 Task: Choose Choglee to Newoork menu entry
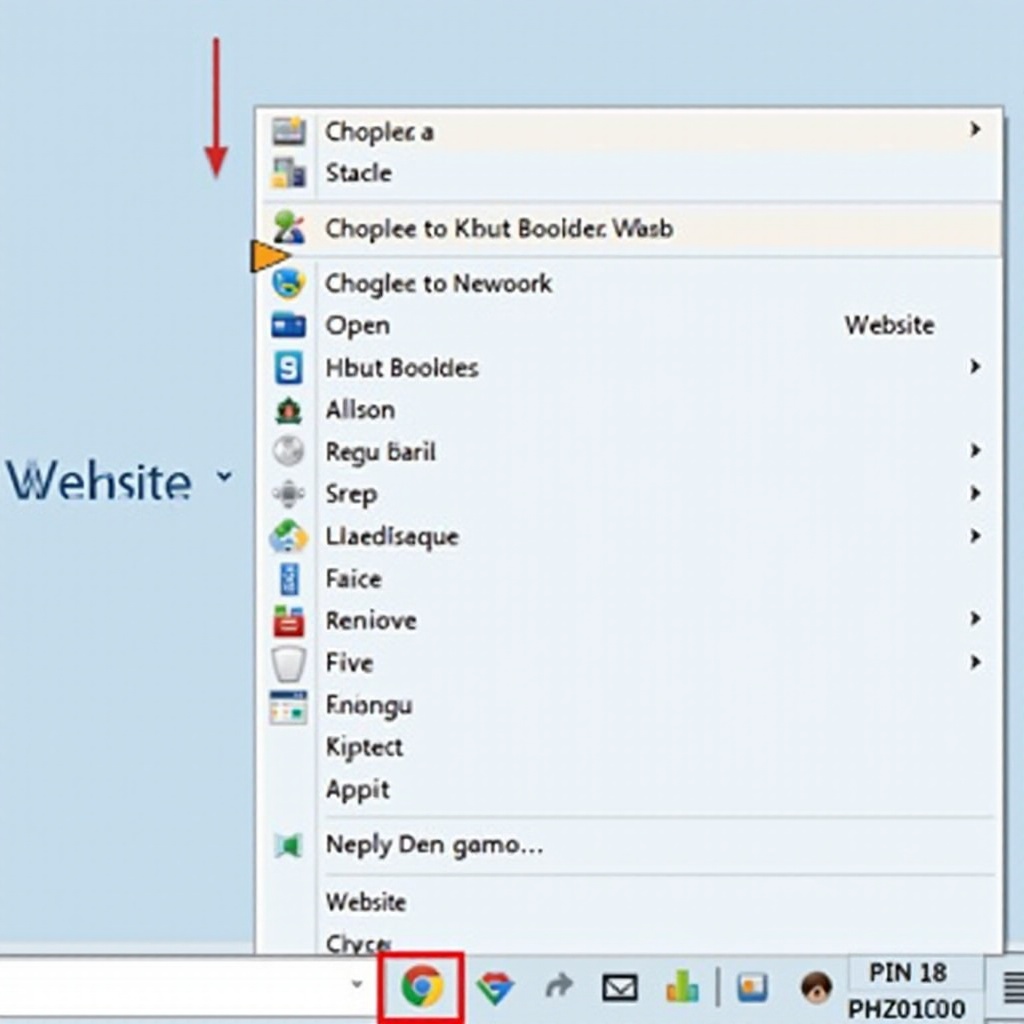[438, 284]
